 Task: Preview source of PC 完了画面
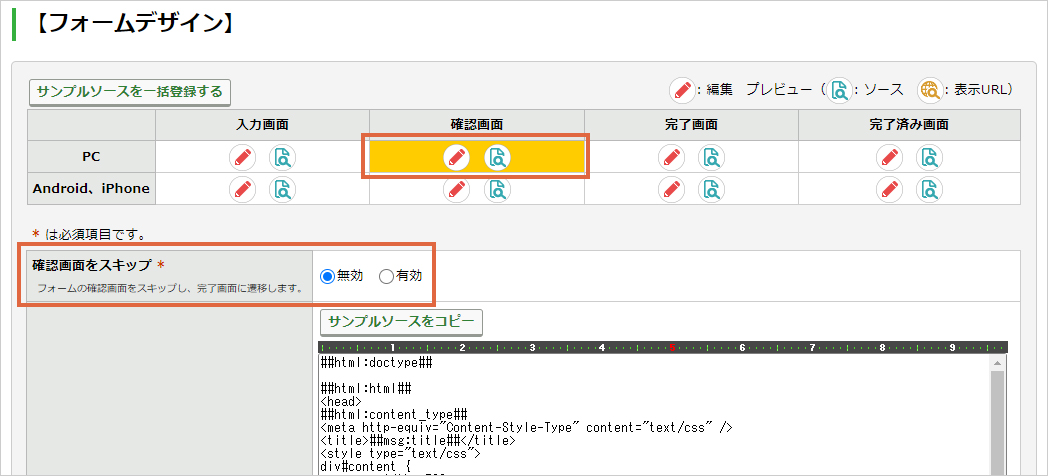coord(712,157)
